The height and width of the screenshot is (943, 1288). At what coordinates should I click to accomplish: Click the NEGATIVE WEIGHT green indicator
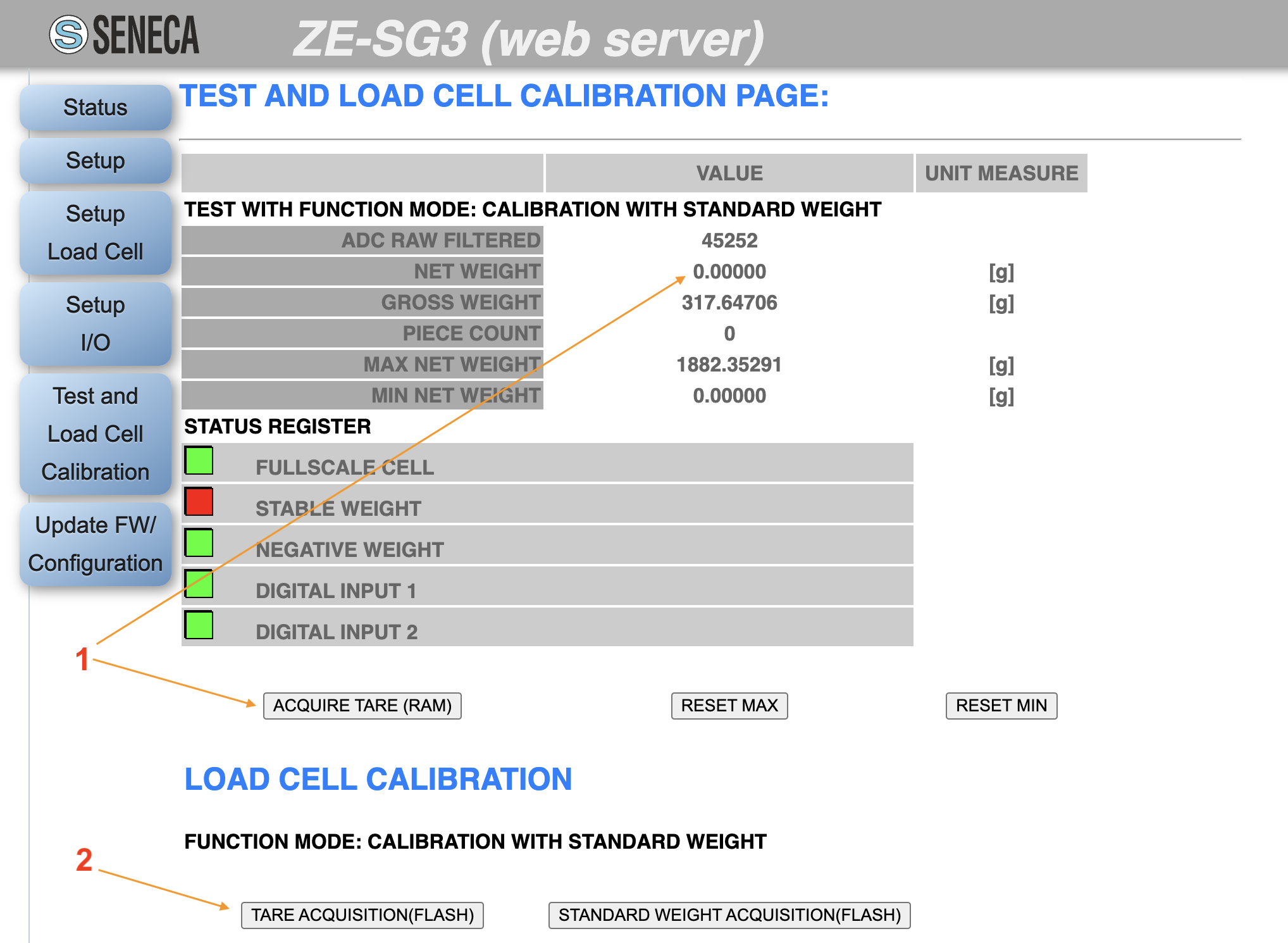pyautogui.click(x=199, y=542)
